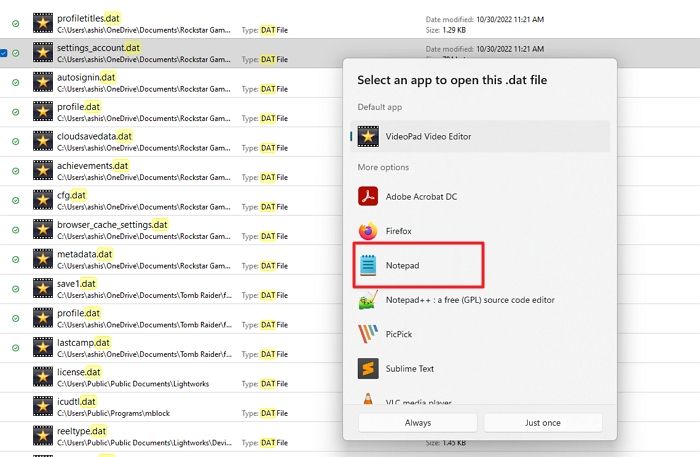
Task: Click the icon for cloudsavedata.dat
Action: click(x=43, y=141)
